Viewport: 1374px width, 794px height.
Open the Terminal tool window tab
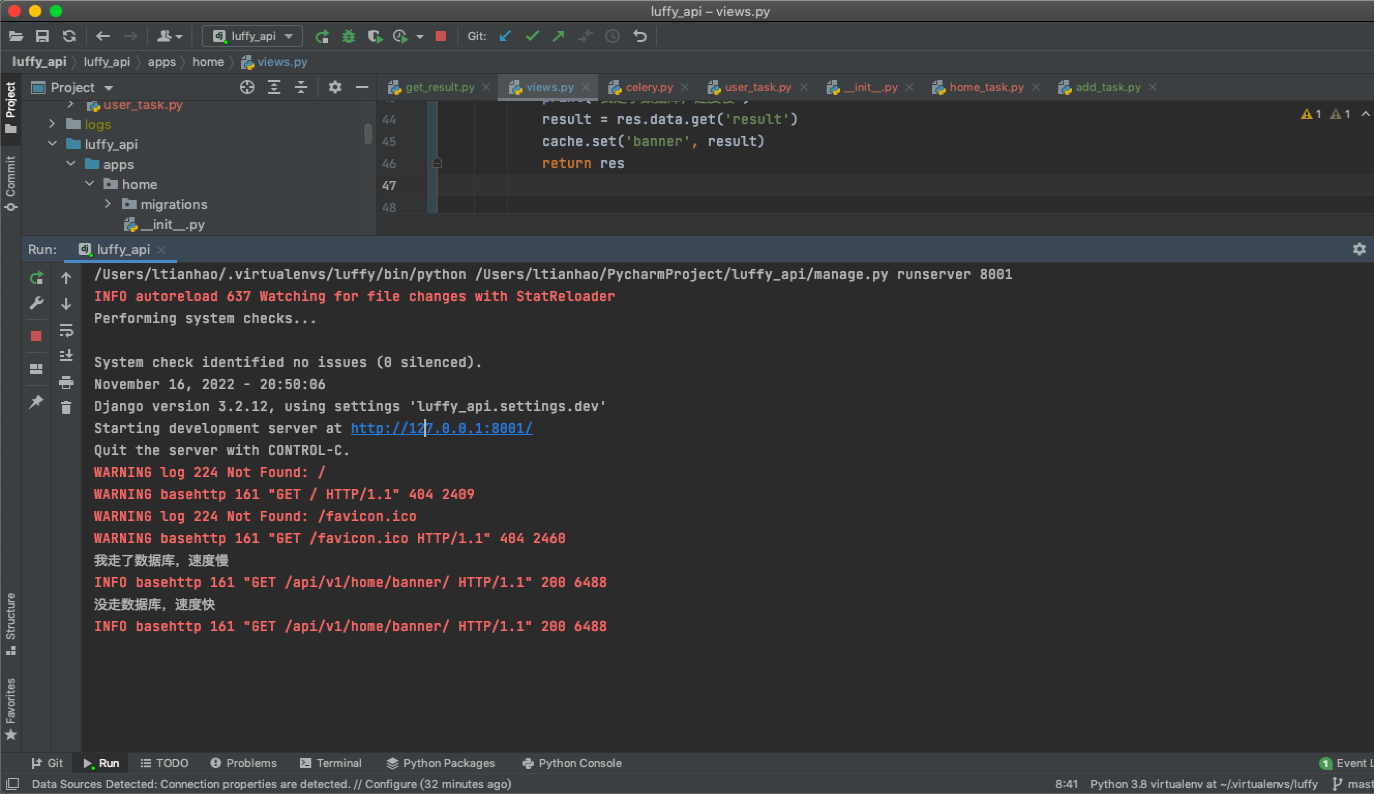[330, 763]
